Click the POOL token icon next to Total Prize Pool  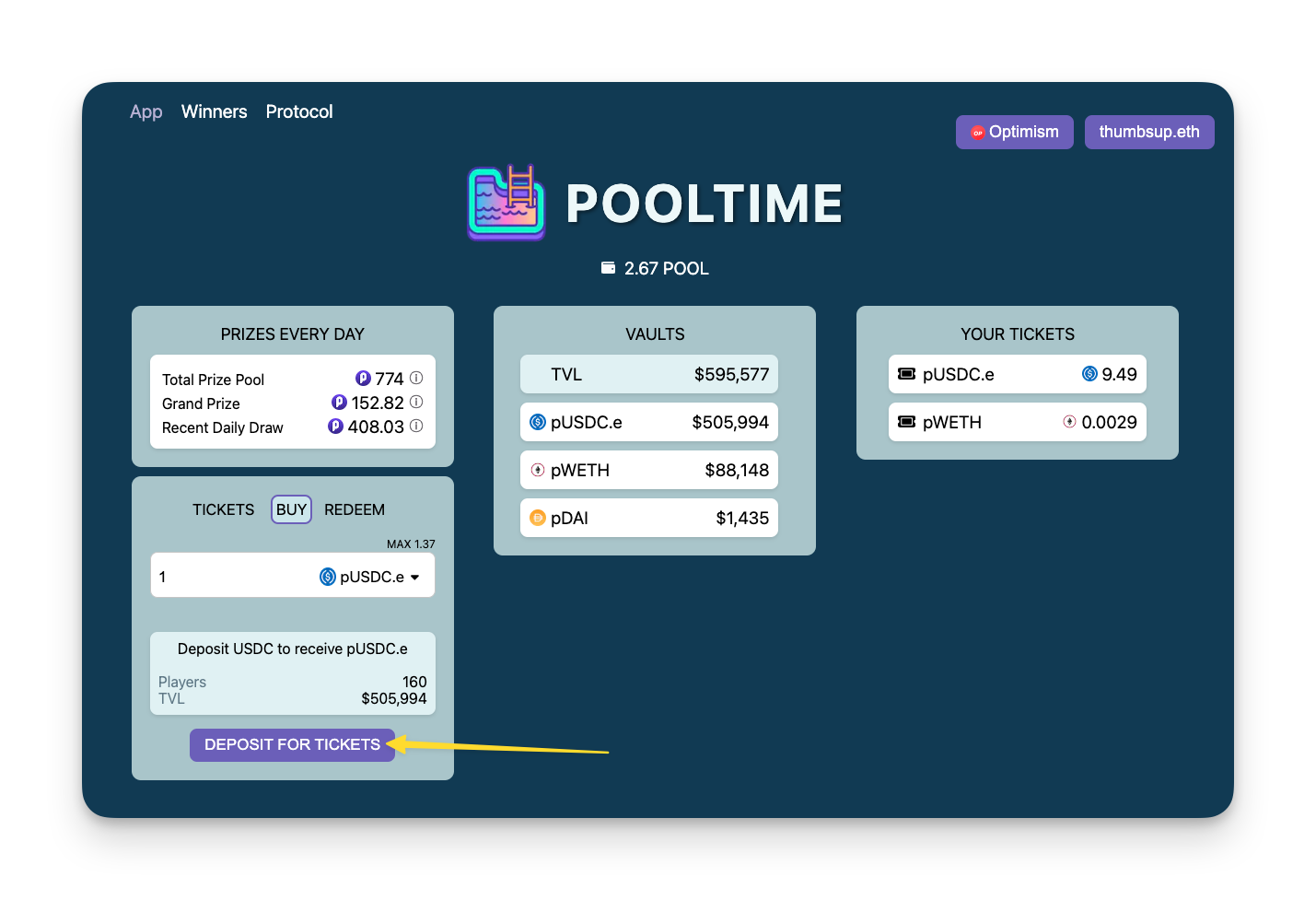(x=363, y=378)
